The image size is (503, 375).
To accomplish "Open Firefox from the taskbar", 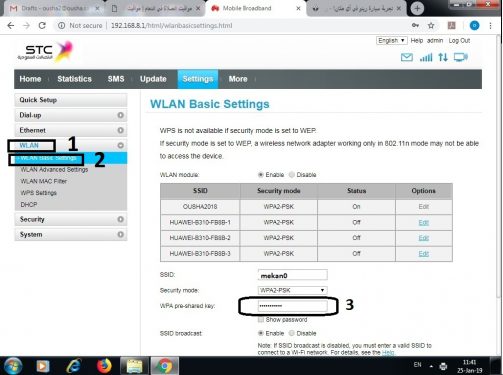I will 104,366.
